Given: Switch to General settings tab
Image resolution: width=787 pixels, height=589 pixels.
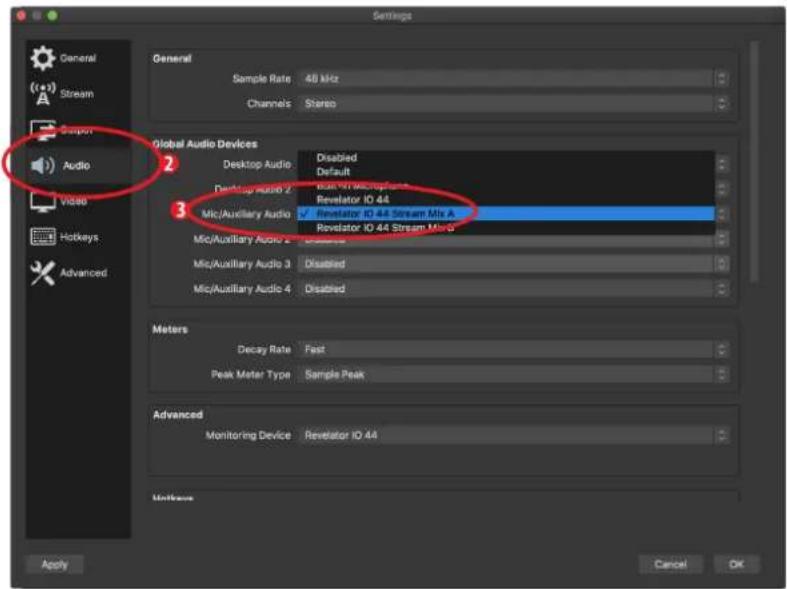Looking at the screenshot, I should (78, 58).
